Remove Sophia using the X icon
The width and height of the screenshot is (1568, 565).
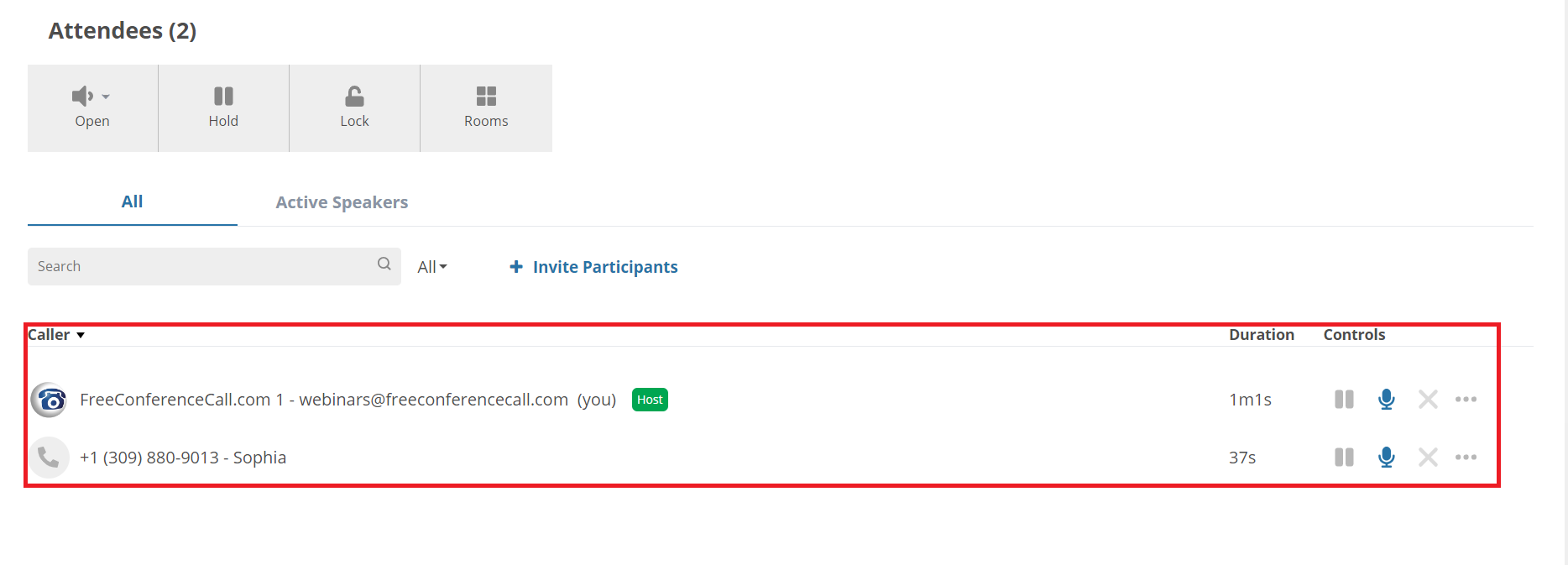1428,458
